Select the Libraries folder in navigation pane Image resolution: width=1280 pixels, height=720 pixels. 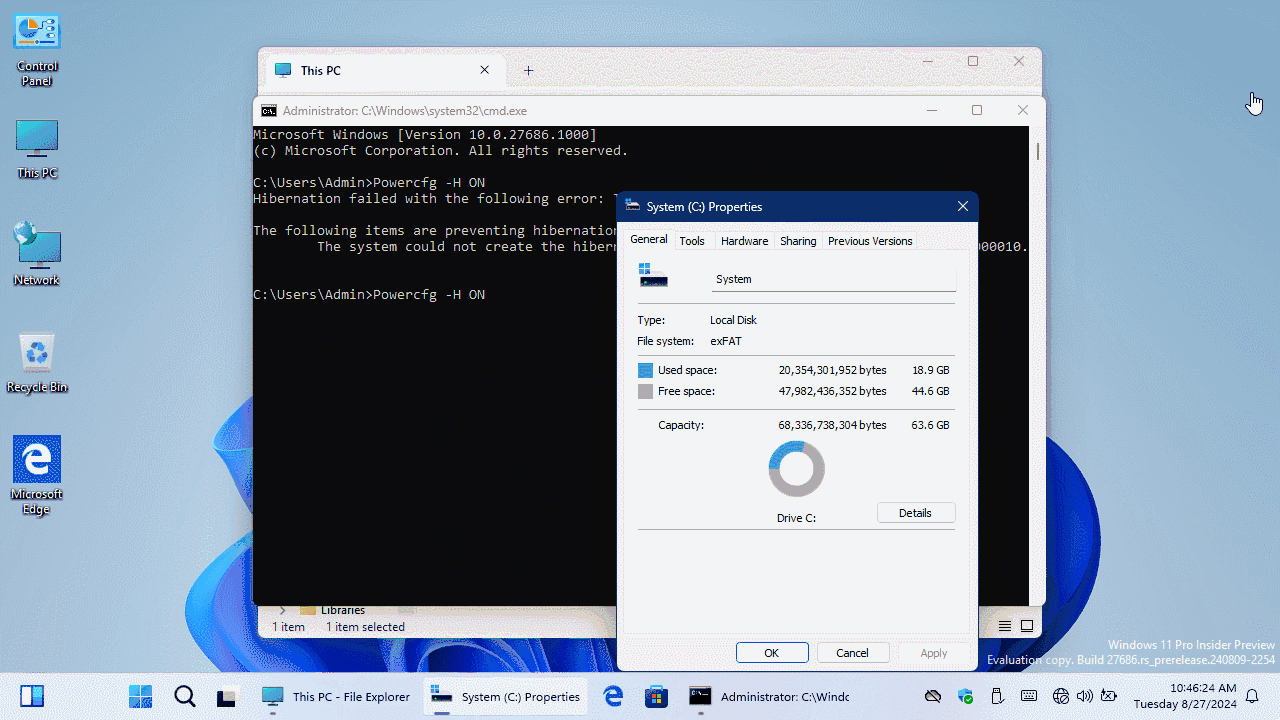[x=343, y=610]
